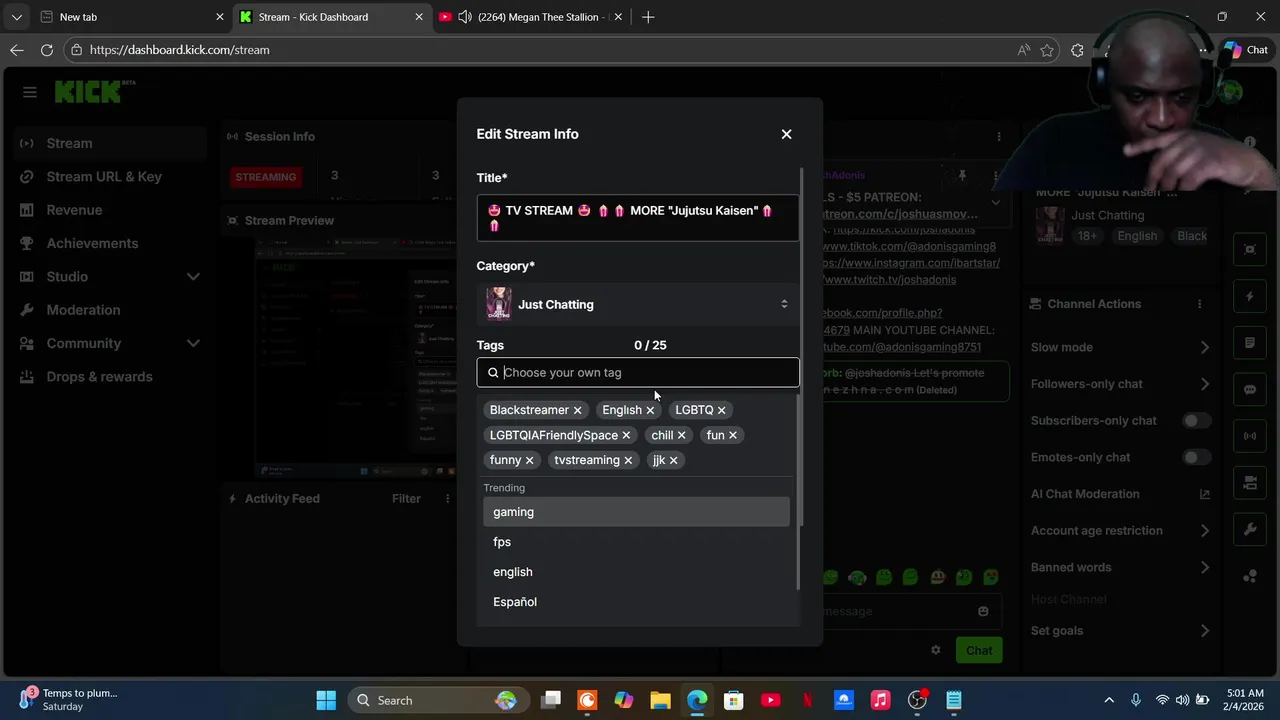Image resolution: width=1280 pixels, height=720 pixels.
Task: Remove the funny tag
Action: [529, 461]
